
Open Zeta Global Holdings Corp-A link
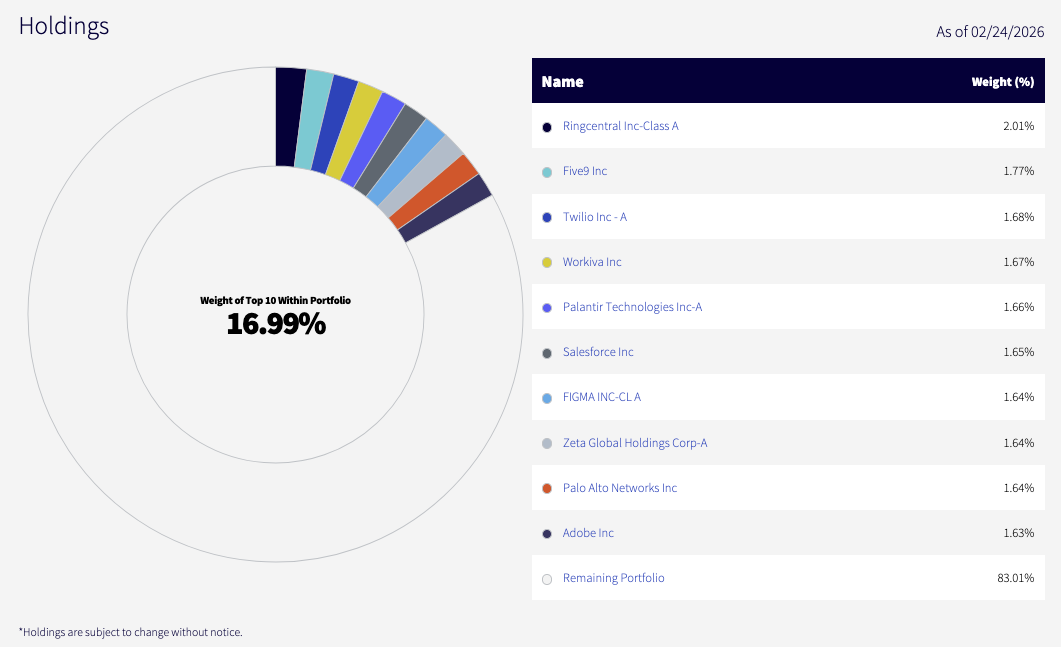(x=635, y=443)
